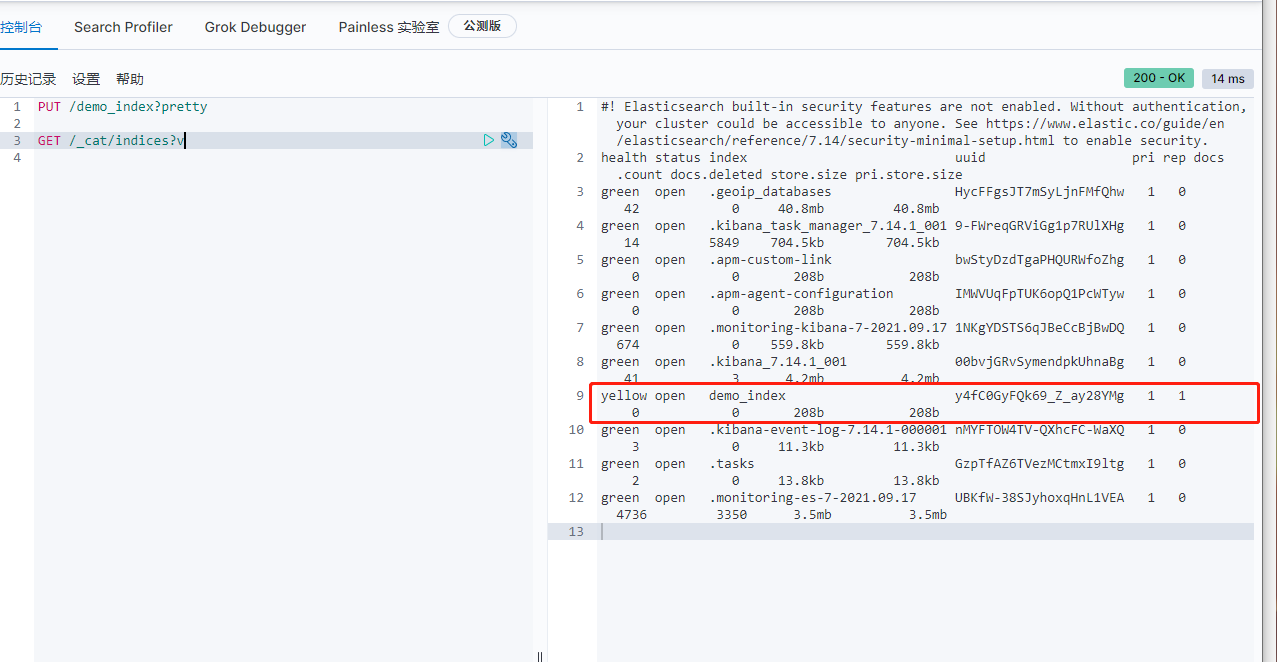
Task: Open the wrench actions menu icon
Action: pyautogui.click(x=509, y=140)
